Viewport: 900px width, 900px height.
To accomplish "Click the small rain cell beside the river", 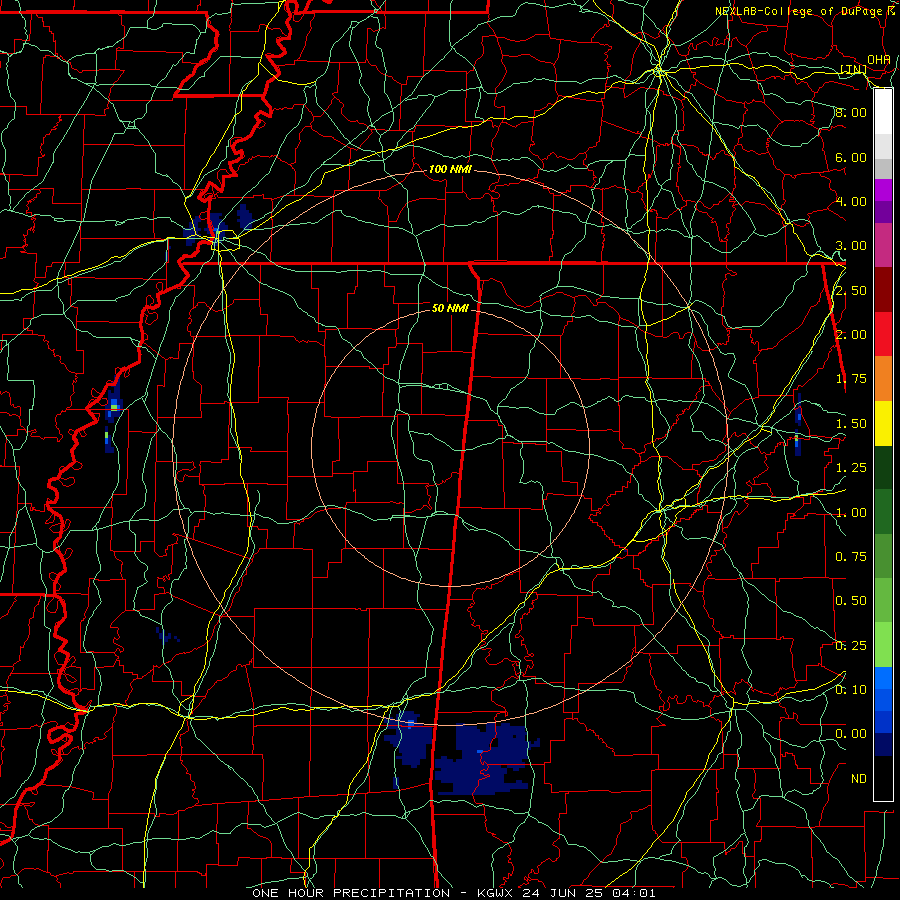I will (113, 405).
